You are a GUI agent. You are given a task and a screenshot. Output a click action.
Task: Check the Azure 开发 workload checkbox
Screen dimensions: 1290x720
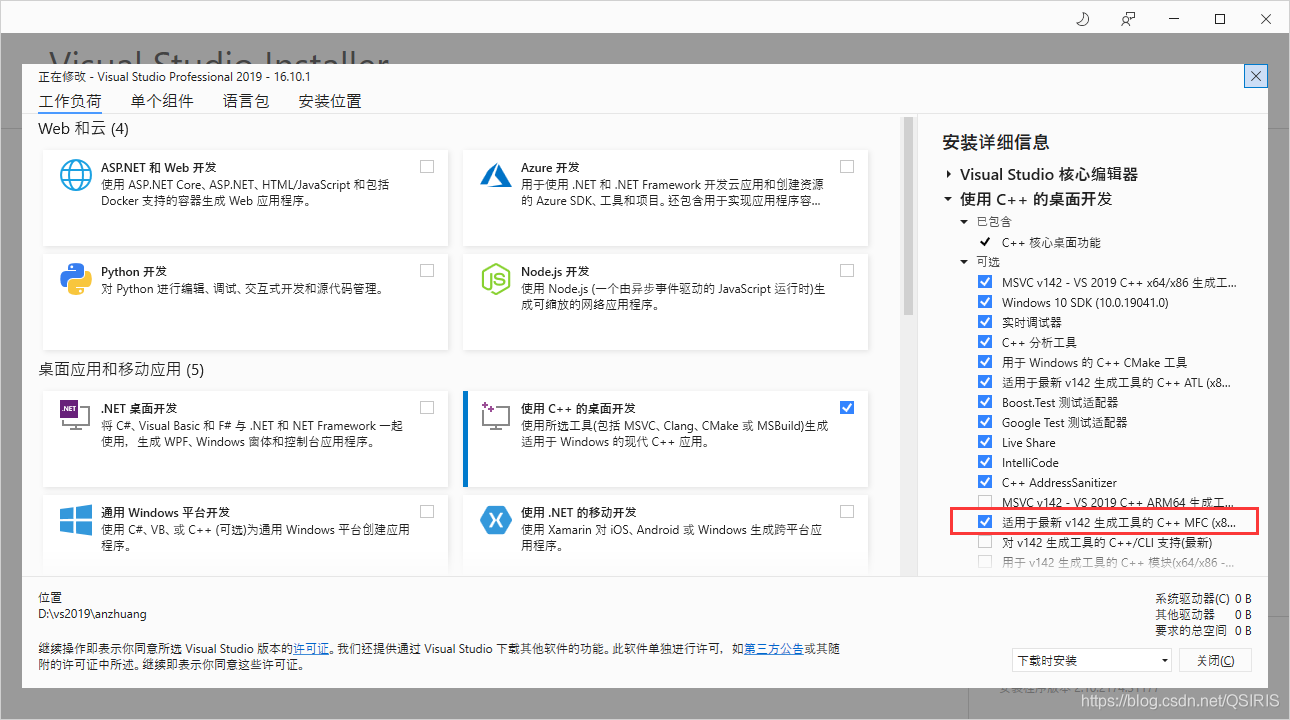tap(847, 167)
